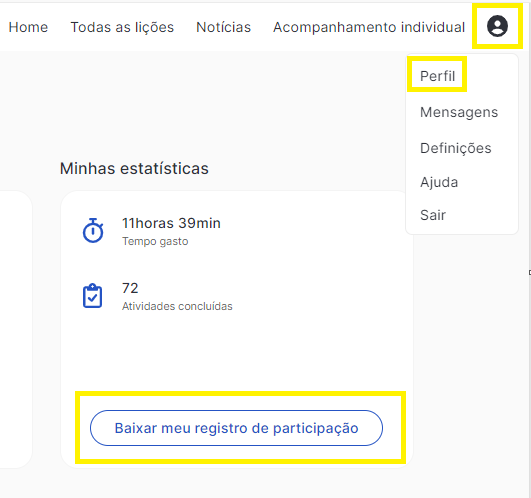531x498 pixels.
Task: Click the stopwatch time-spent icon
Action: [93, 231]
